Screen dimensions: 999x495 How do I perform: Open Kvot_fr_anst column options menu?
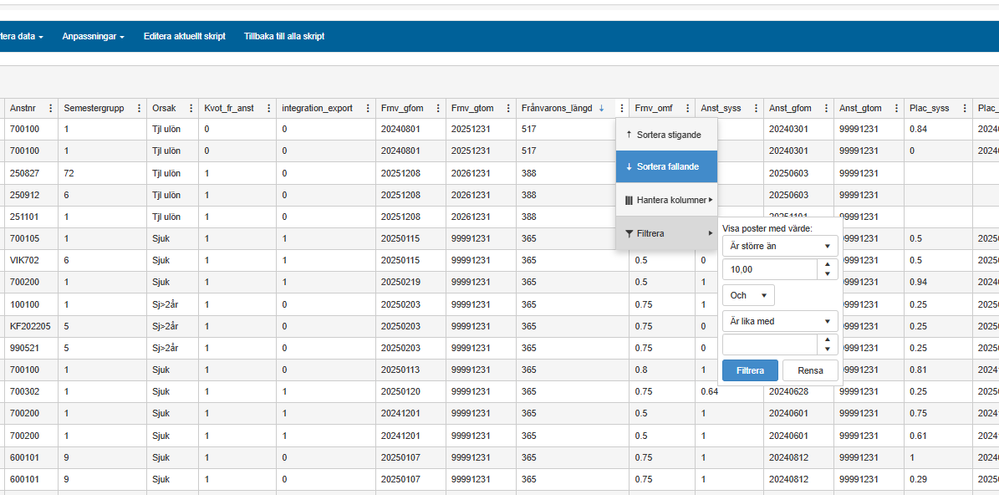[x=268, y=108]
